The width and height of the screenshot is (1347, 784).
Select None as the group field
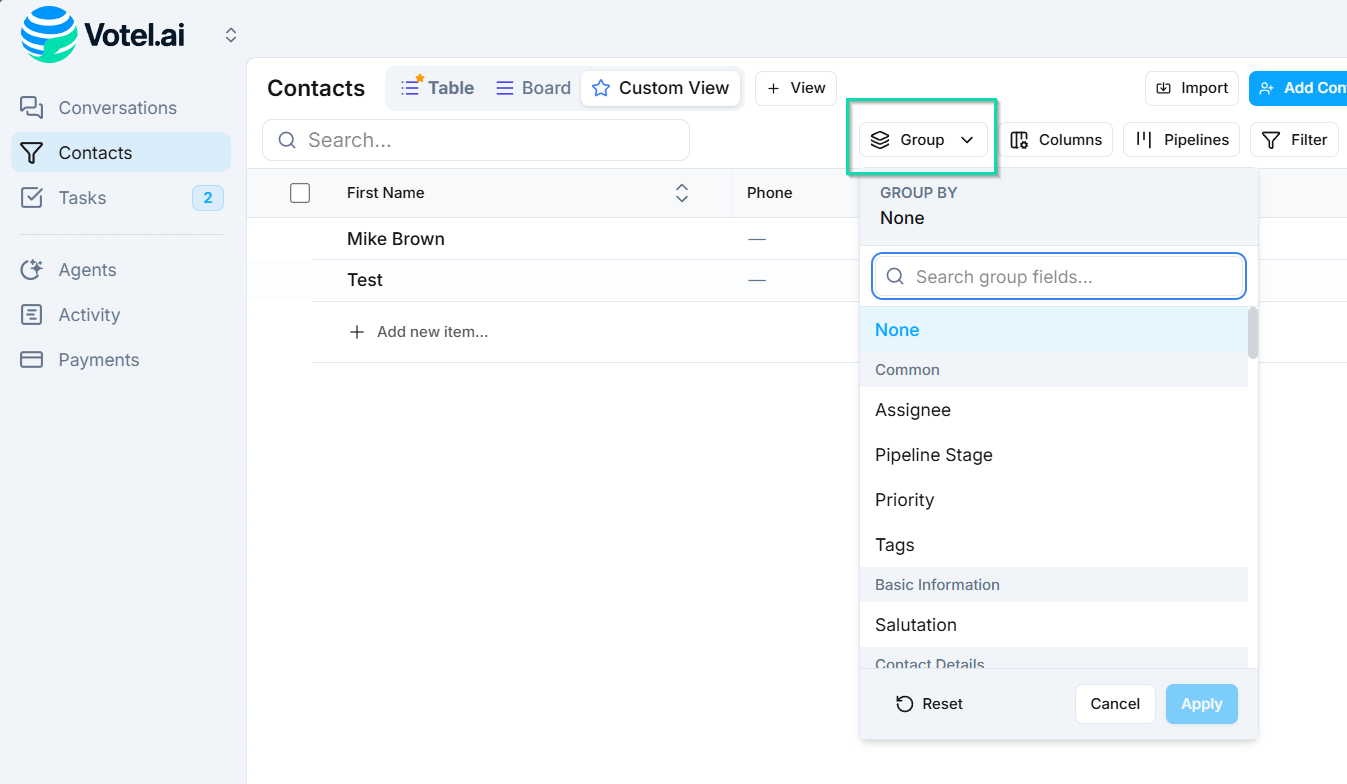pos(896,329)
